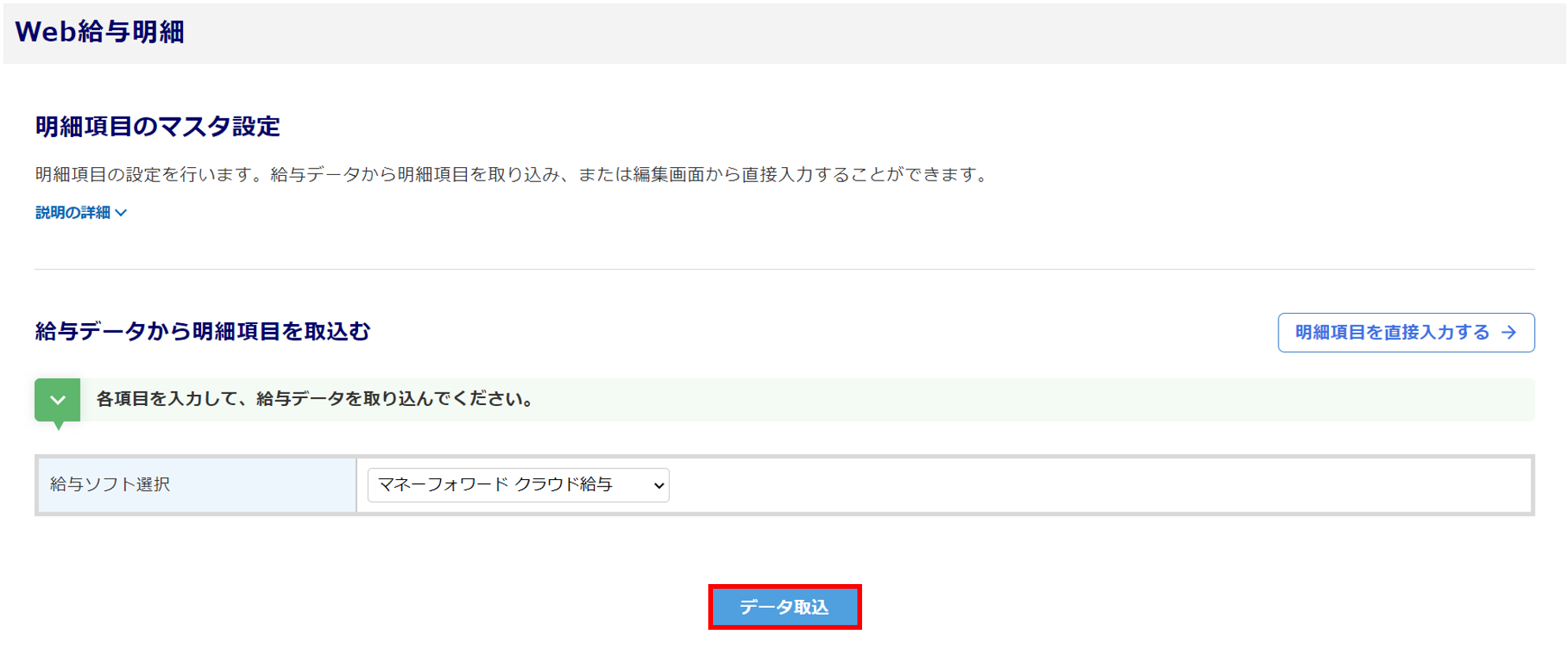1568x655 pixels.
Task: Click the 給与データから明細項目を取込む heading
Action: [203, 331]
